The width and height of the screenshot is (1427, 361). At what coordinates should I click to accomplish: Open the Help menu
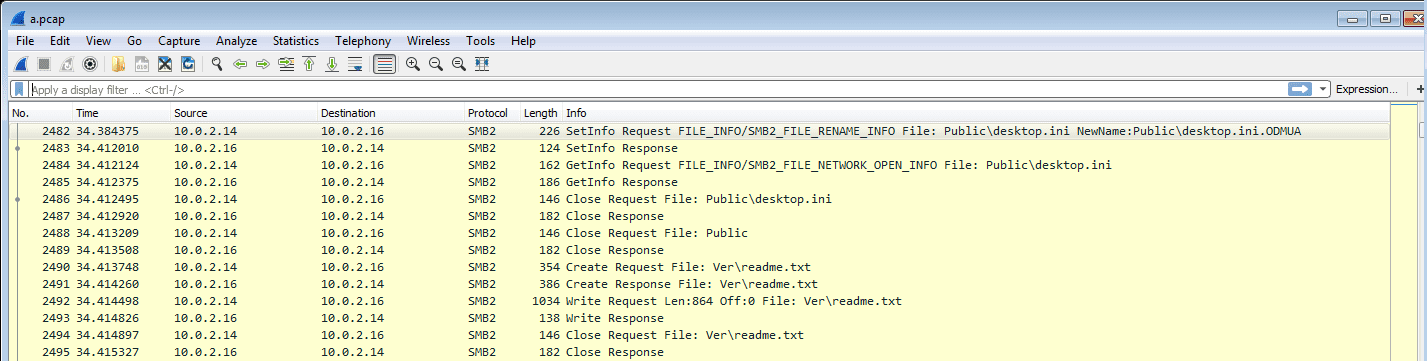[x=523, y=41]
